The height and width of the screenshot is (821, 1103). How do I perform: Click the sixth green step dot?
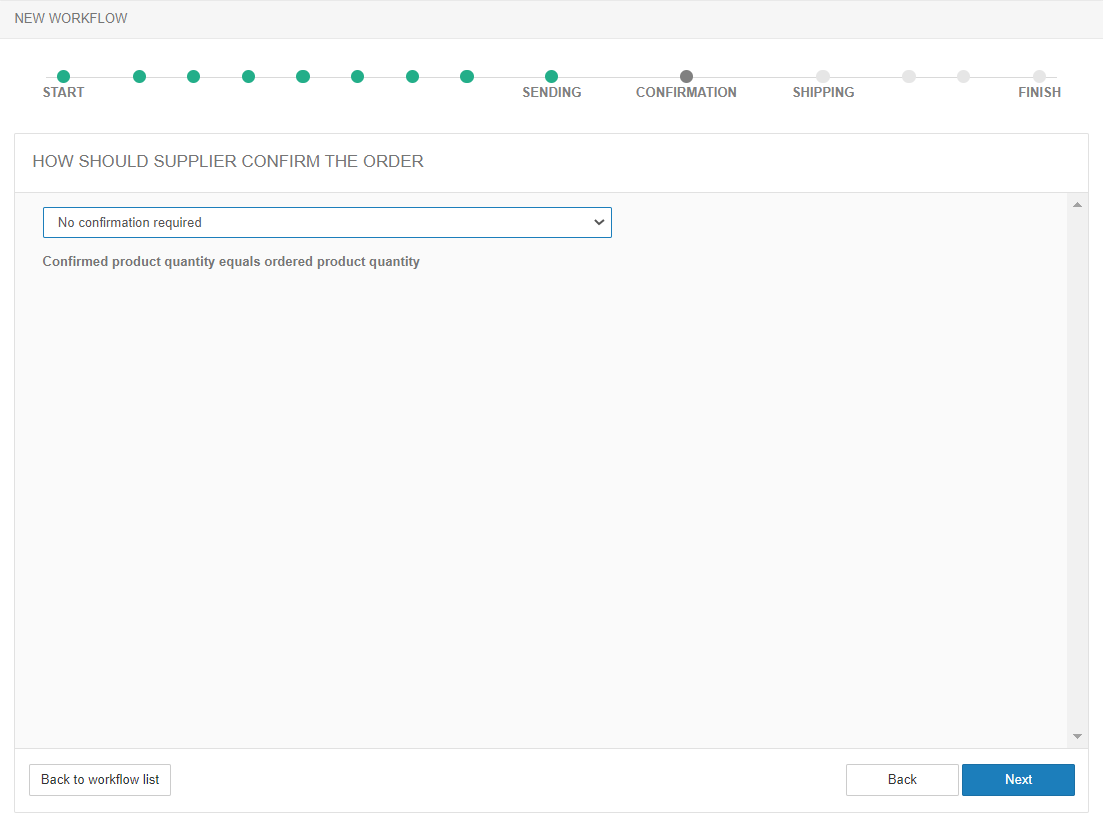[357, 77]
